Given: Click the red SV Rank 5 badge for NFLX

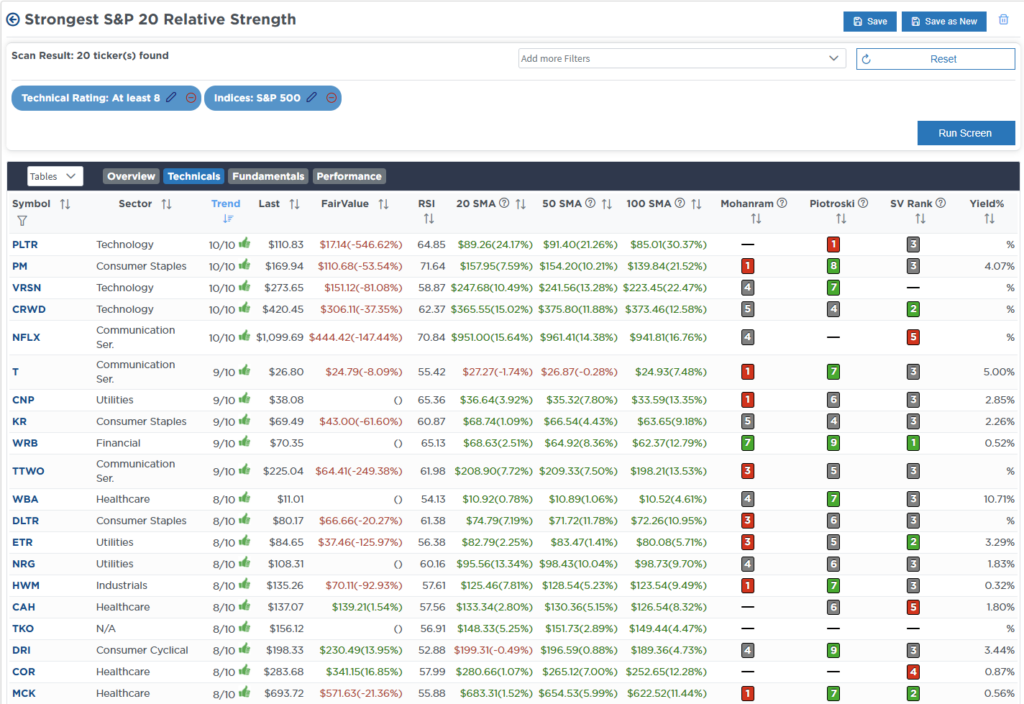Looking at the screenshot, I should [x=913, y=337].
